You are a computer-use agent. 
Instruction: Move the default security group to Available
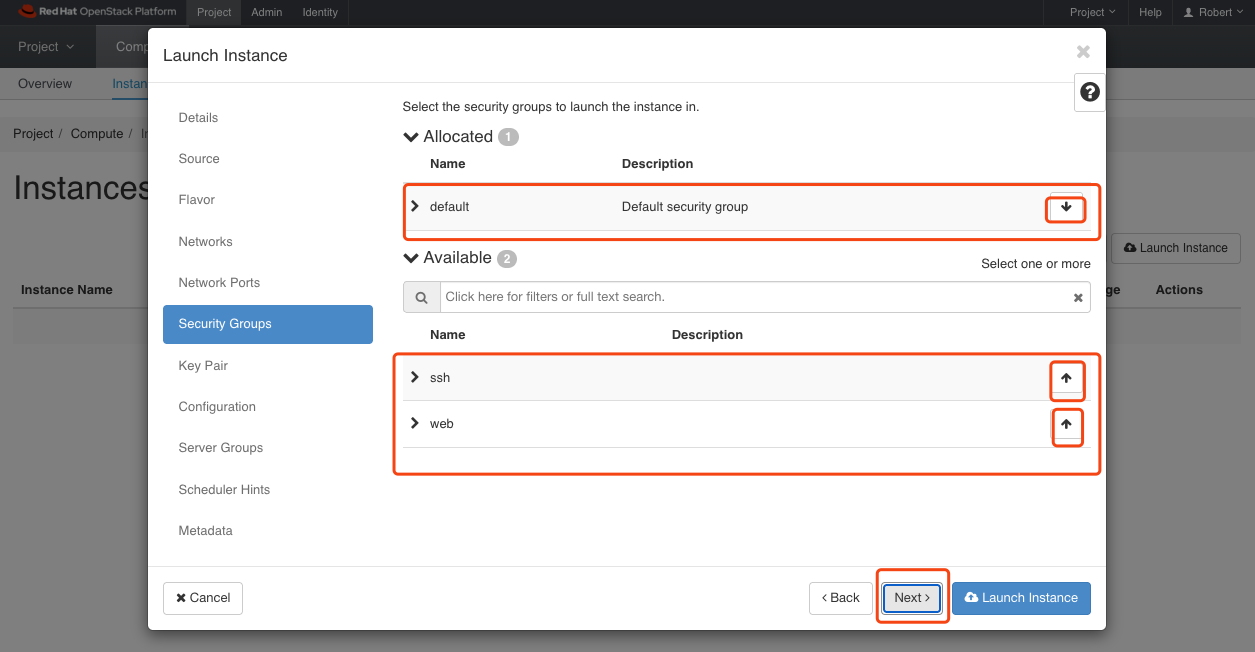(1065, 209)
